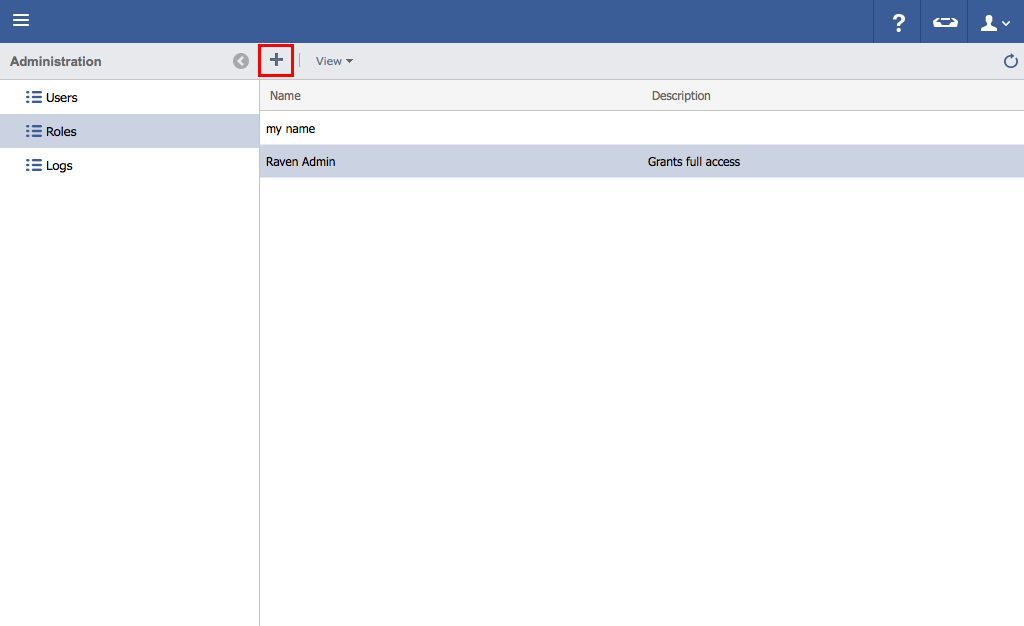
Task: Select Roles in the sidebar
Action: (62, 132)
